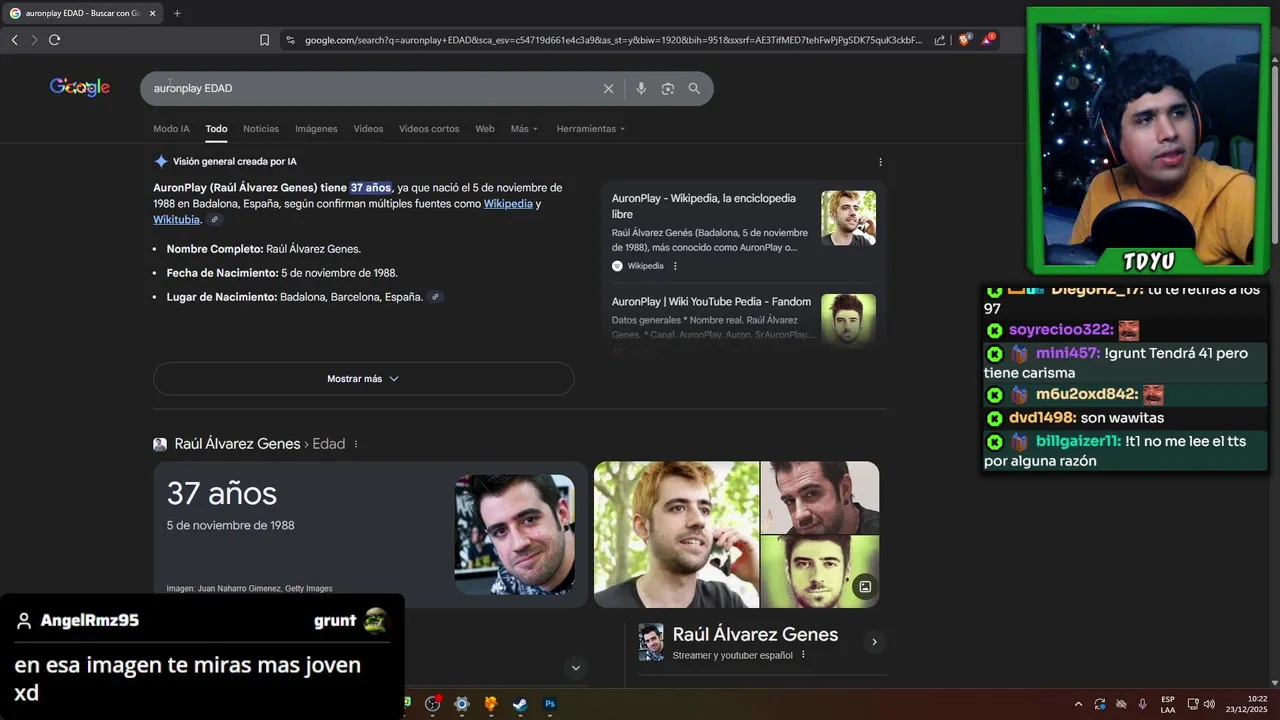Open AuronPlay - Wikipedia, la enciclopedia libre result
Image resolution: width=1280 pixels, height=720 pixels.
(x=704, y=206)
